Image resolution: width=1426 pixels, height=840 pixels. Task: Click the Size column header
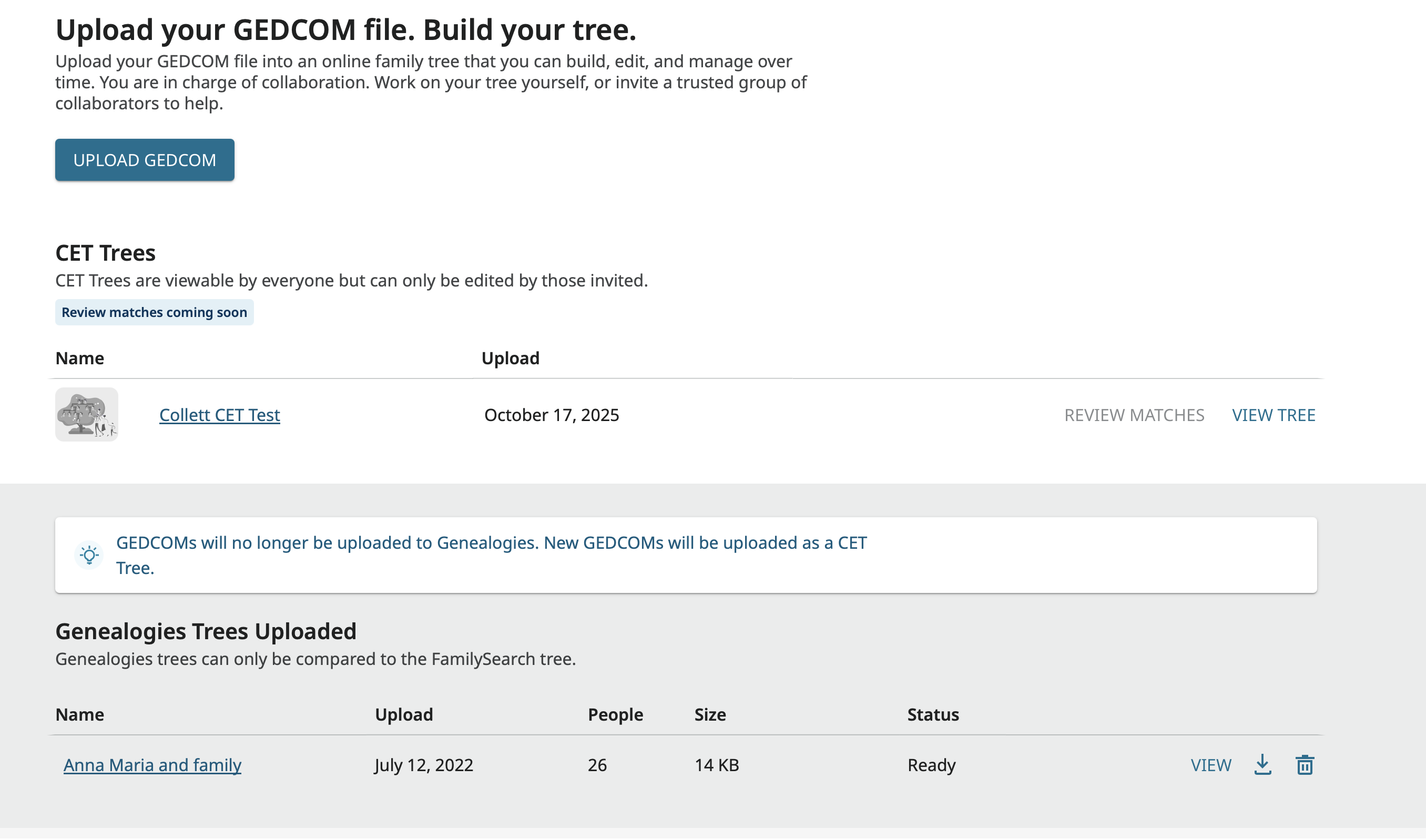pyautogui.click(x=710, y=715)
